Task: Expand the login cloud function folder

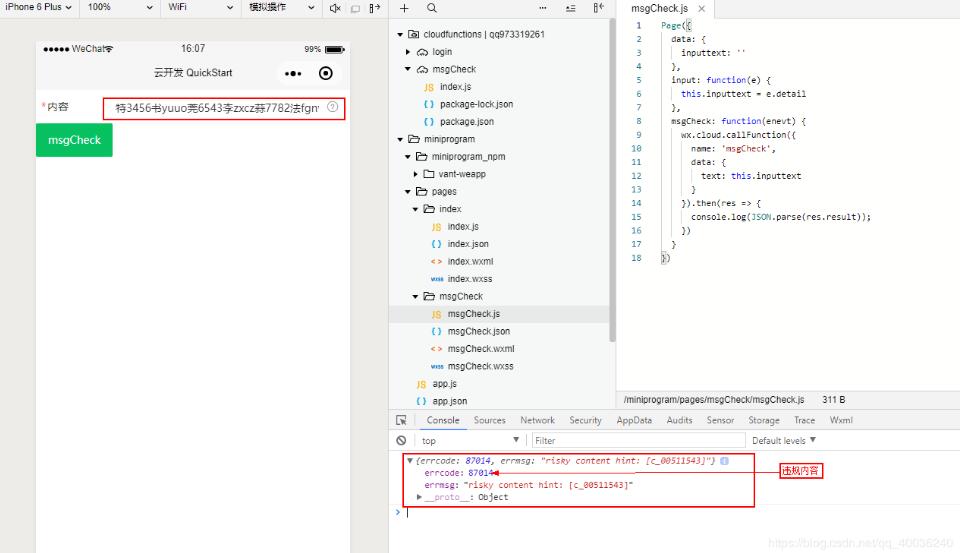Action: pos(409,52)
